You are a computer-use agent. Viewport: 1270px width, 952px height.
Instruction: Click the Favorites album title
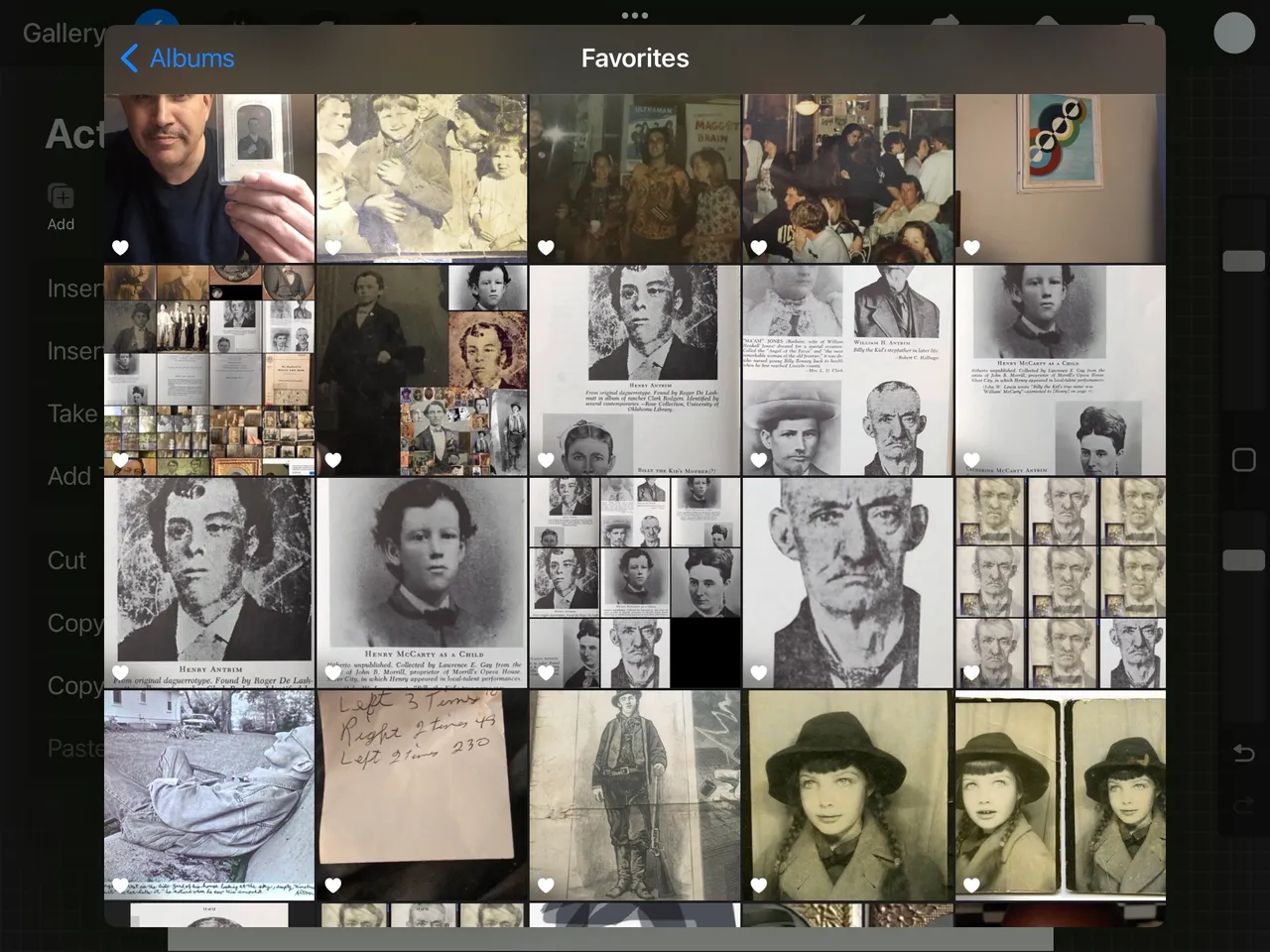pos(635,59)
